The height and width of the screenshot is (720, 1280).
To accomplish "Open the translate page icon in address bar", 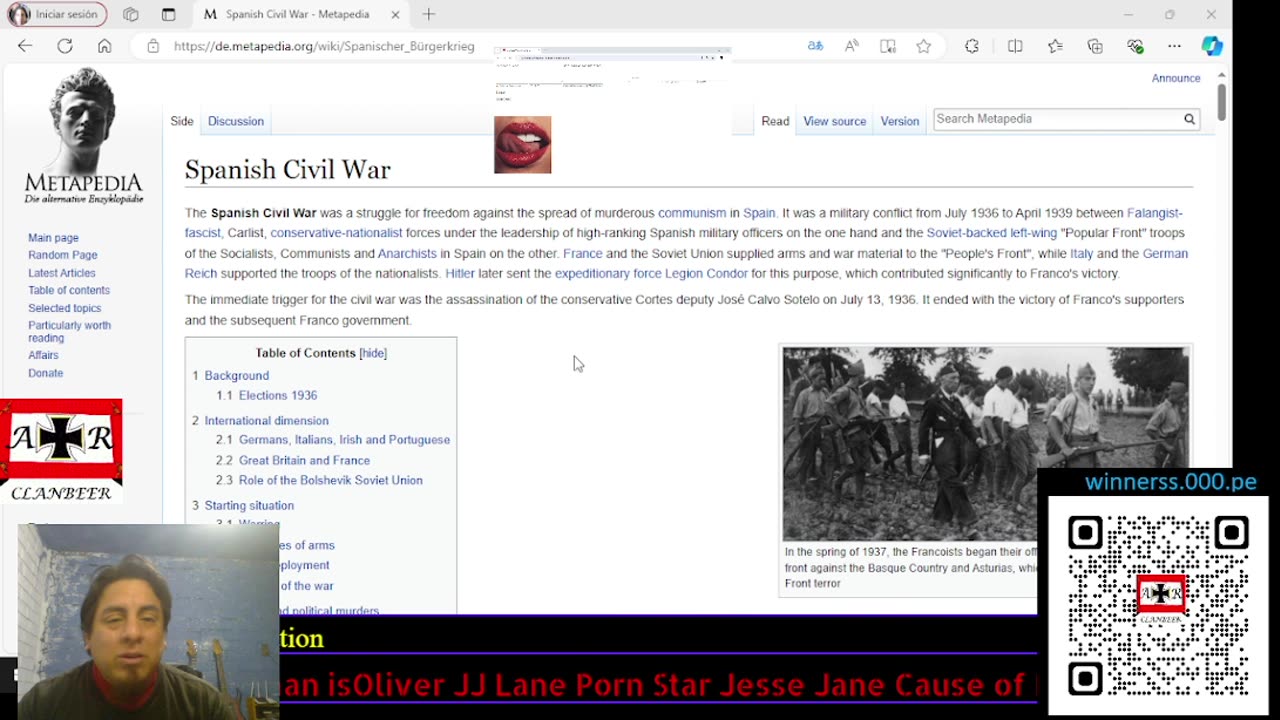I will tap(815, 46).
